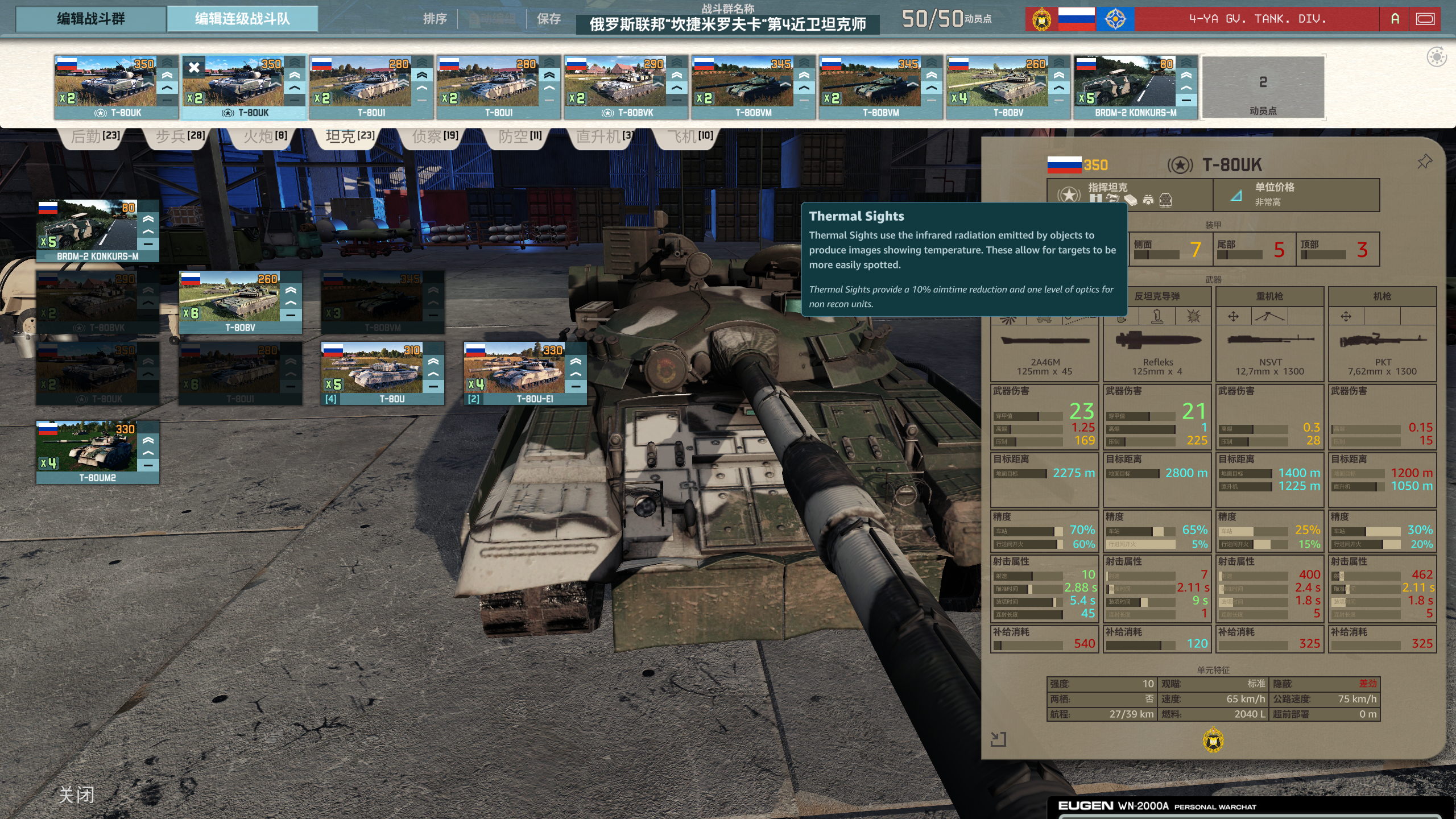Select the T-80U unit card thumbnail

[373, 367]
